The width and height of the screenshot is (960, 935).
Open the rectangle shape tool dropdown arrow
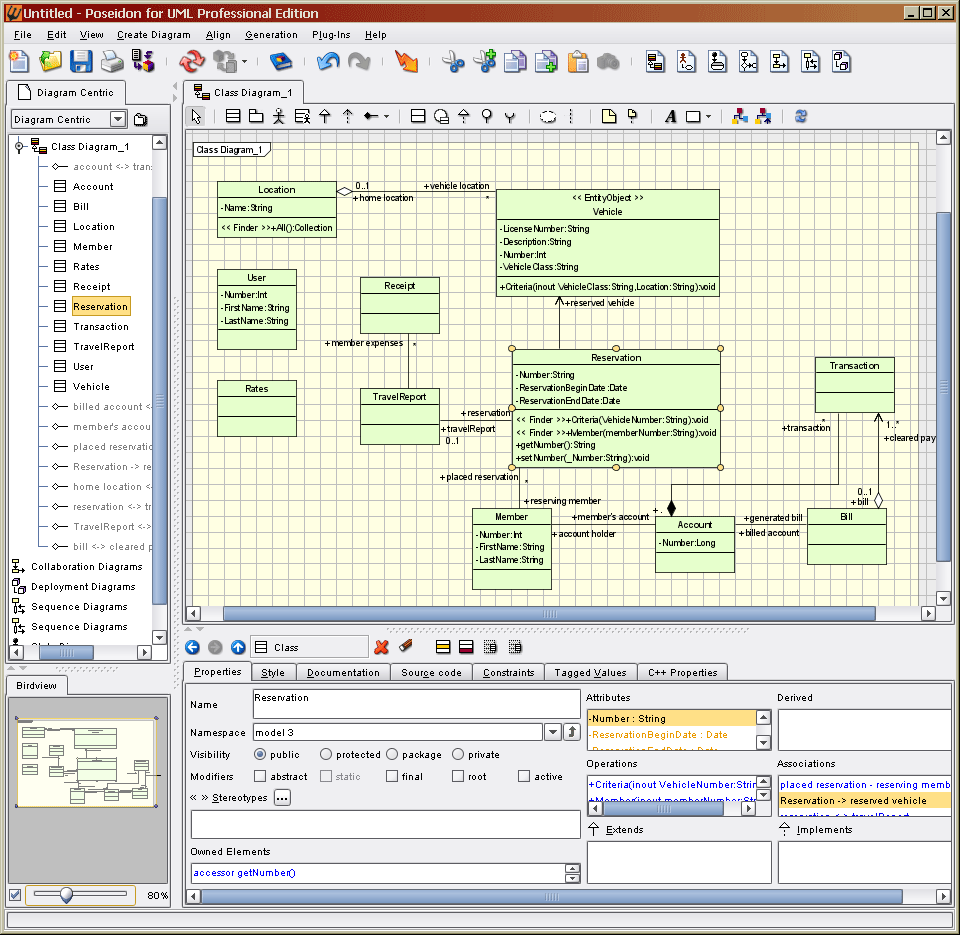708,116
